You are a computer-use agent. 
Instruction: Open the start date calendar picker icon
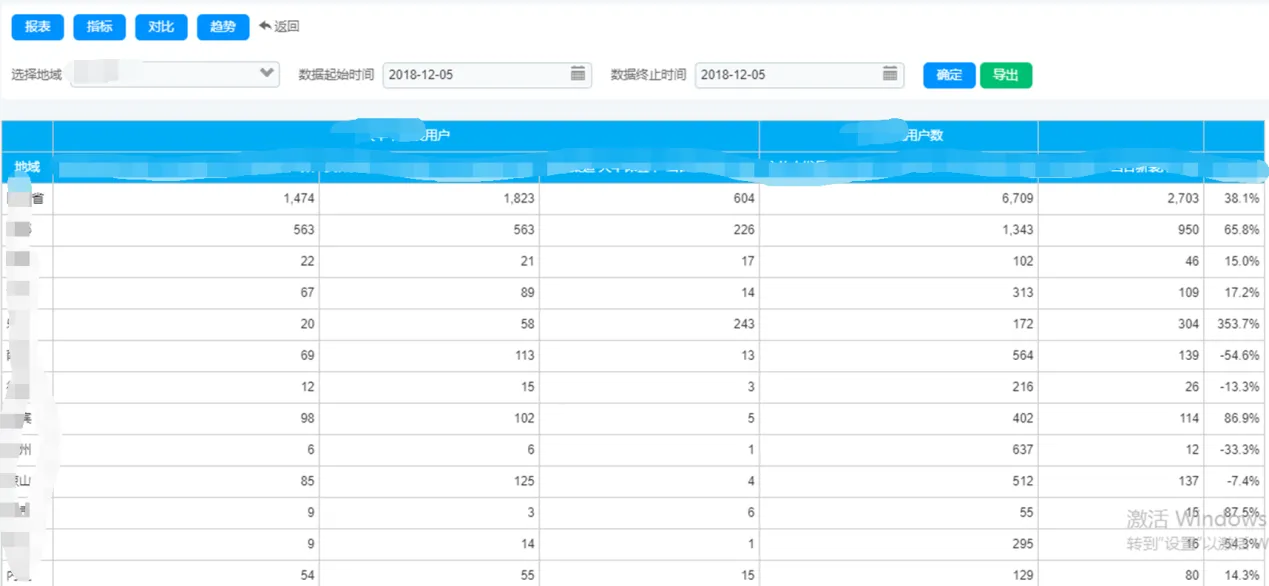coord(578,74)
